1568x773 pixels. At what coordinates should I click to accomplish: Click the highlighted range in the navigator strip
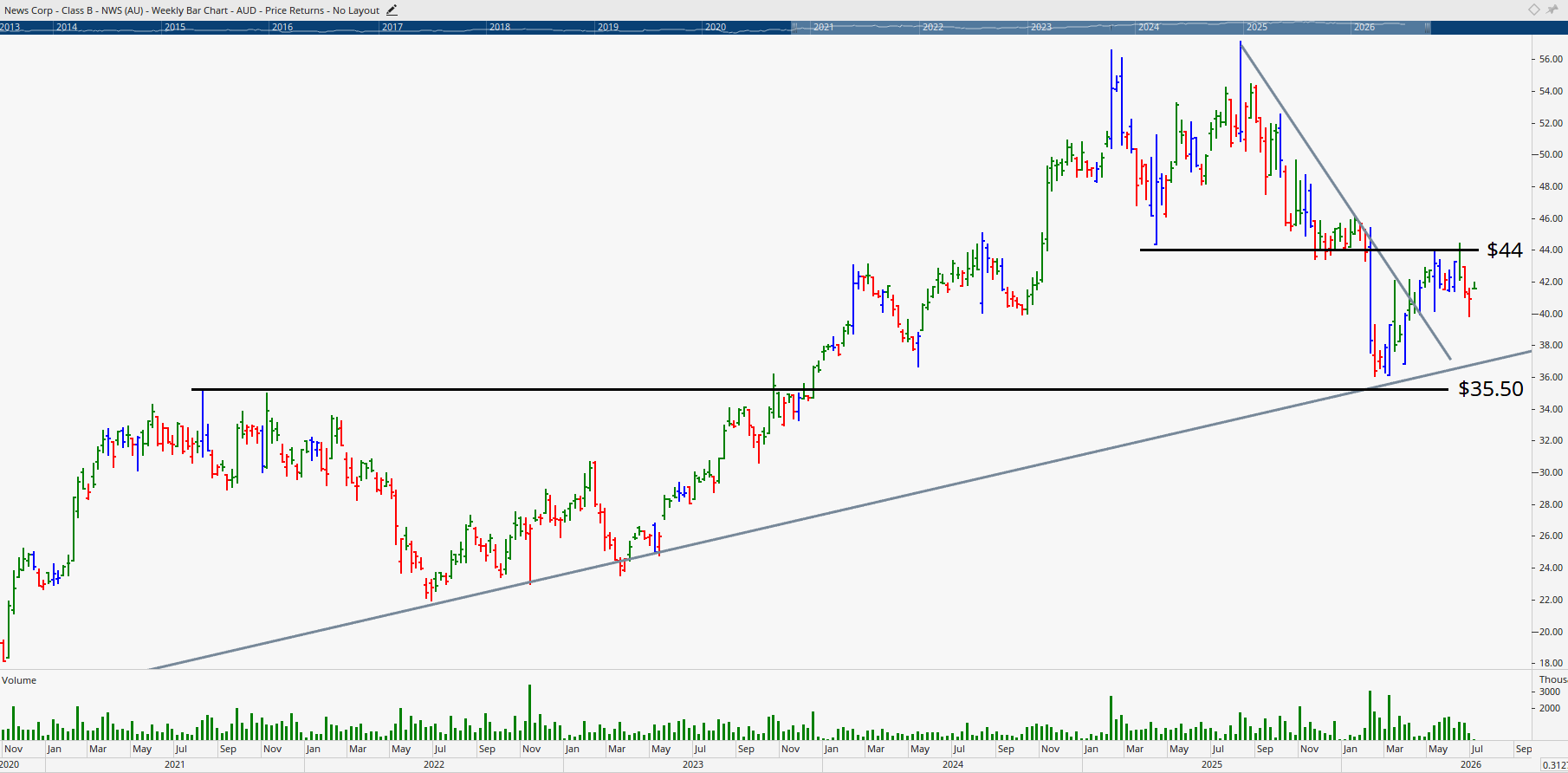(x=1111, y=28)
